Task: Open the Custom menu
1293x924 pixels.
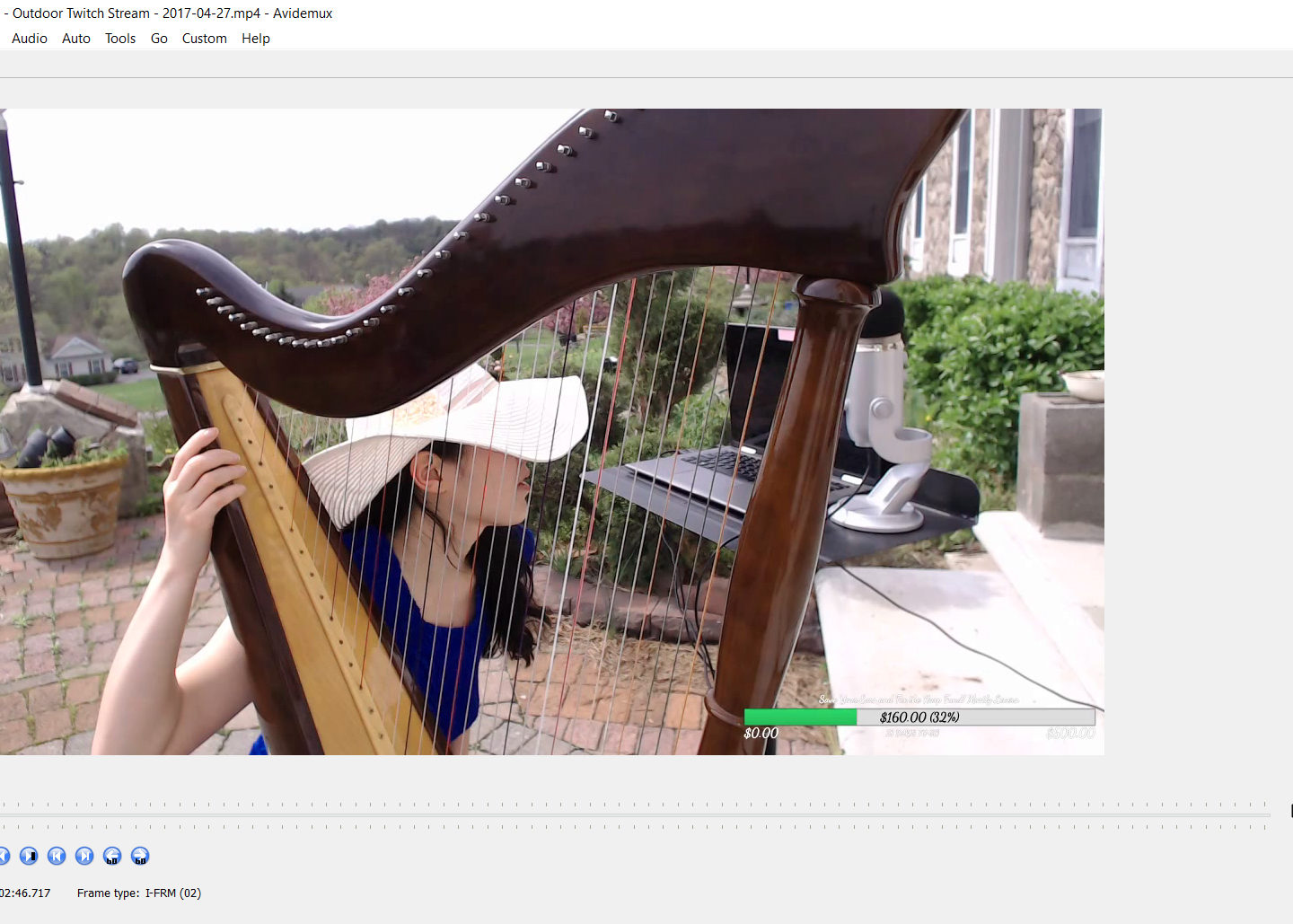Action: [x=204, y=39]
